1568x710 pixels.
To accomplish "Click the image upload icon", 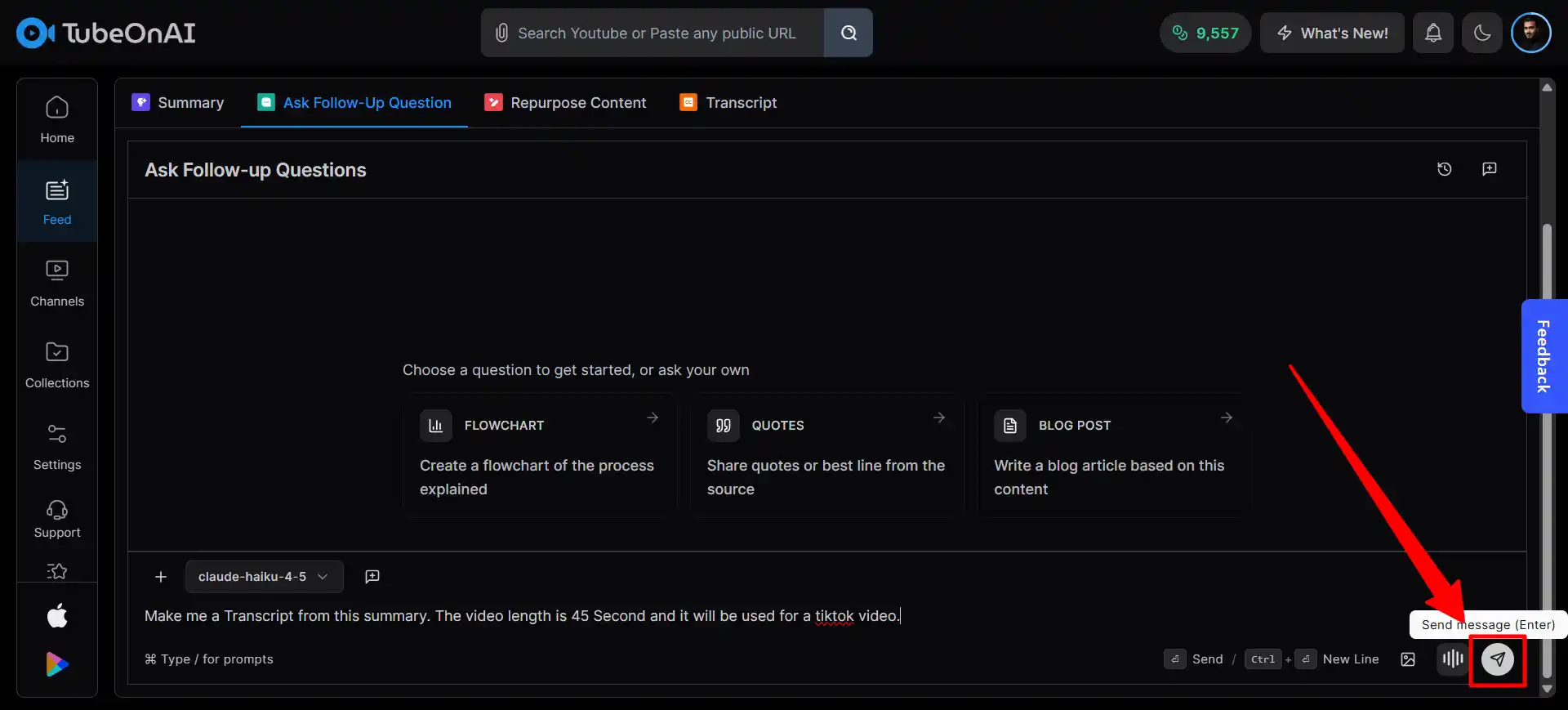I will coord(1408,659).
